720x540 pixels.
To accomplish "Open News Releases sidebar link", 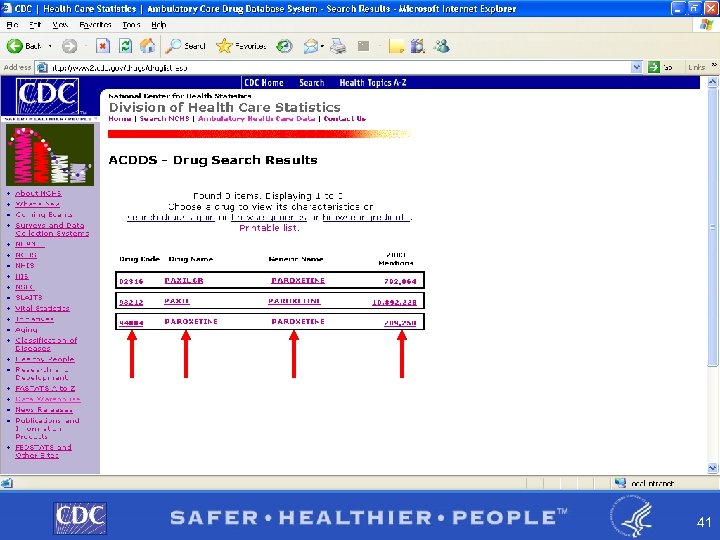I will (x=44, y=410).
